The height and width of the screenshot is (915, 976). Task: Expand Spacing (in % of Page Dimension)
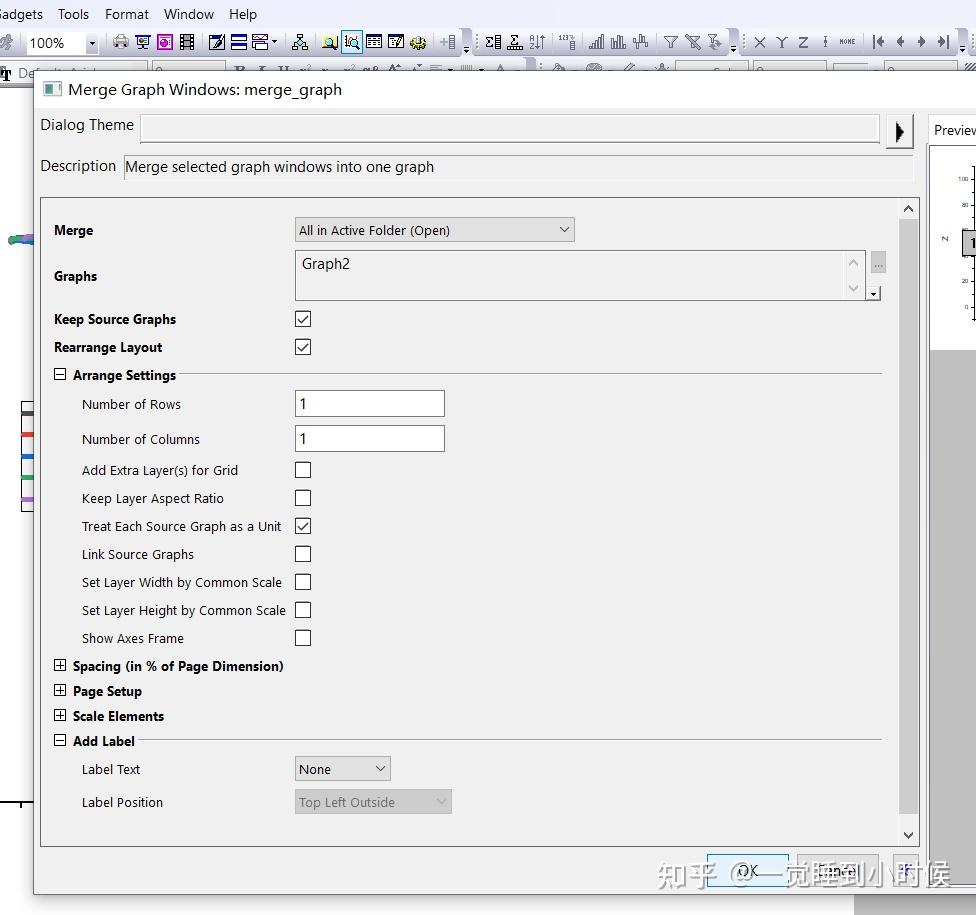[60, 665]
